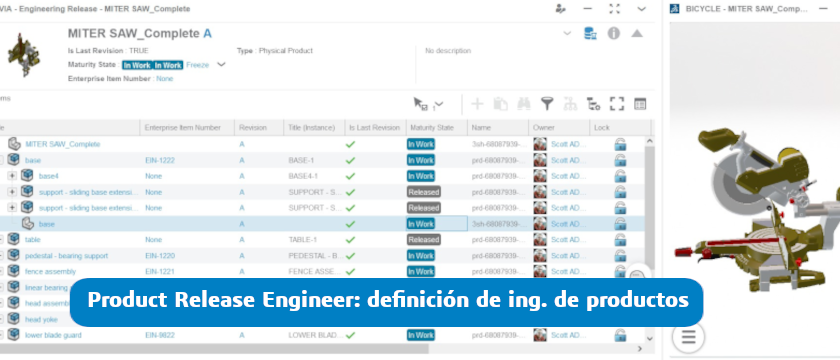Open the database collaborative space icon
Image resolution: width=840 pixels, height=360 pixels.
(590, 34)
